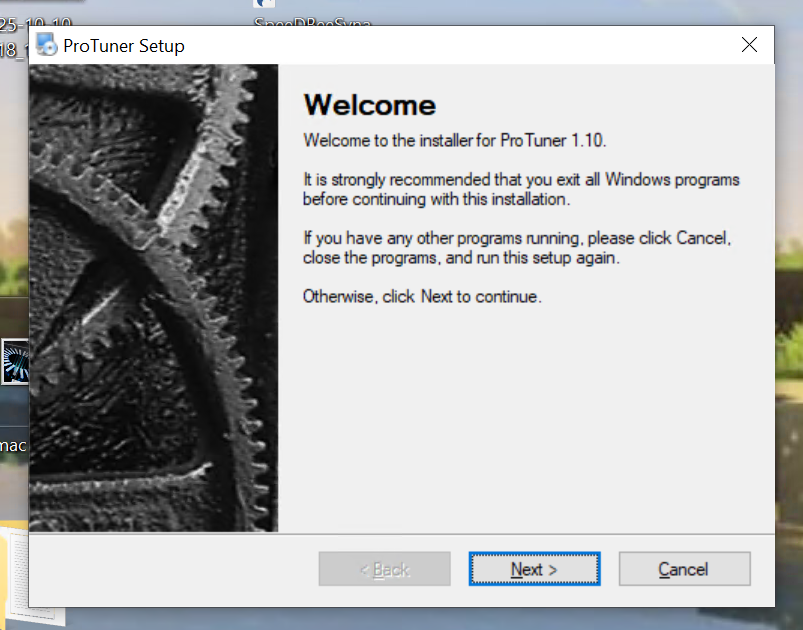
Task: Click the ProTuner installer icon in title bar
Action: (x=46, y=45)
